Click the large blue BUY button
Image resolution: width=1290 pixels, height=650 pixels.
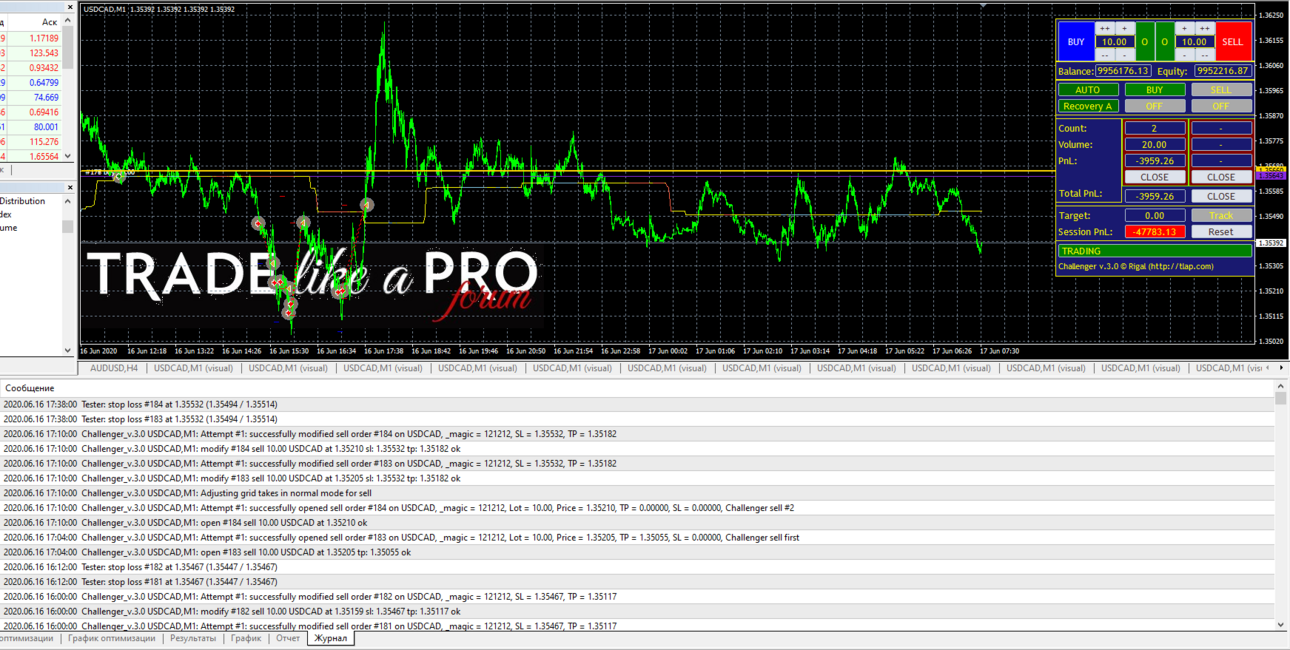[x=1076, y=41]
